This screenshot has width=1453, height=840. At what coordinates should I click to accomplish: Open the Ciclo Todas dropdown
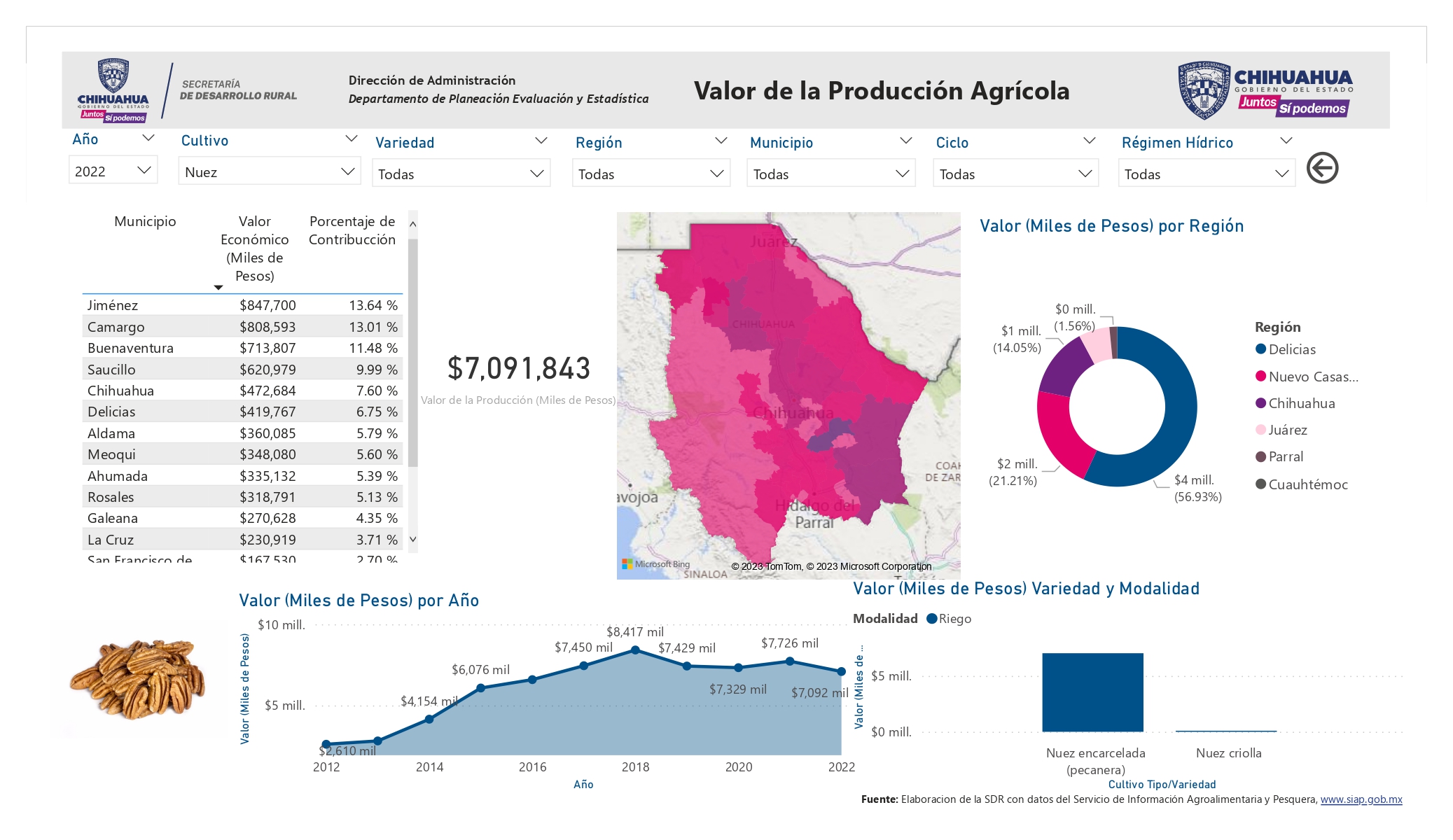point(1015,174)
